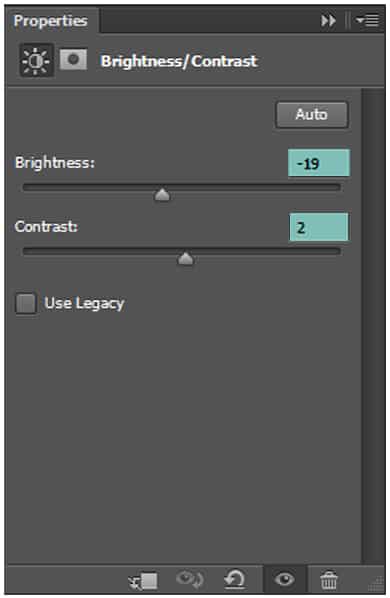Click the Contrast label
This screenshot has height=598, width=390.
(46, 227)
